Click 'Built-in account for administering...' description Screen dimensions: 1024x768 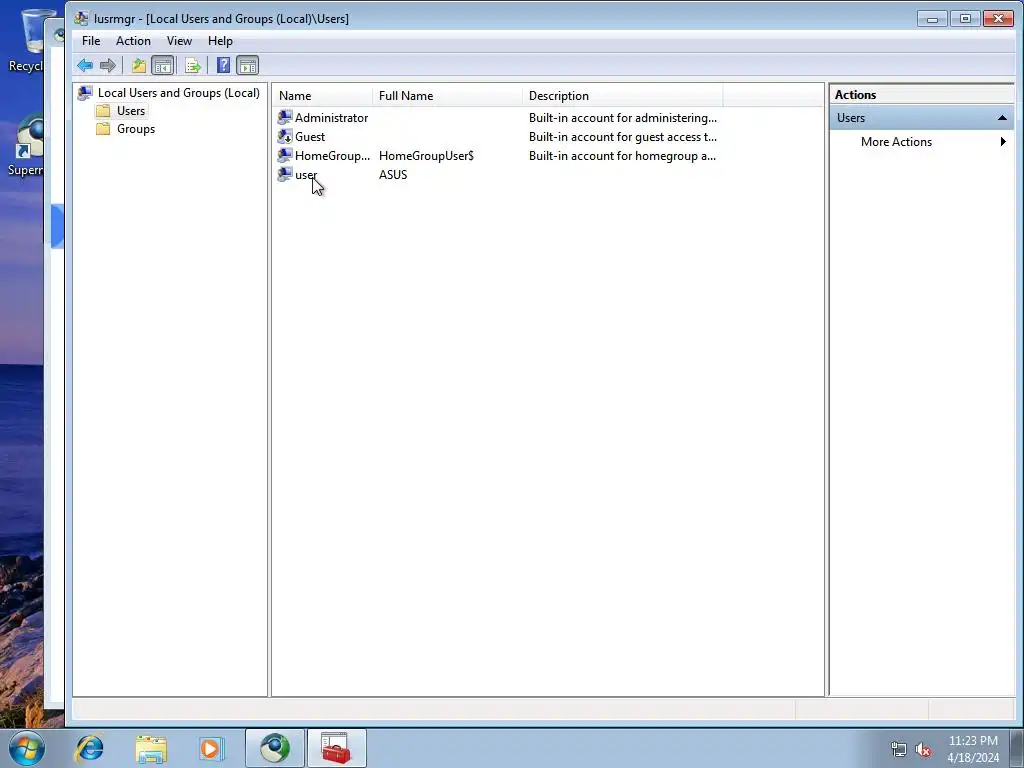[622, 118]
